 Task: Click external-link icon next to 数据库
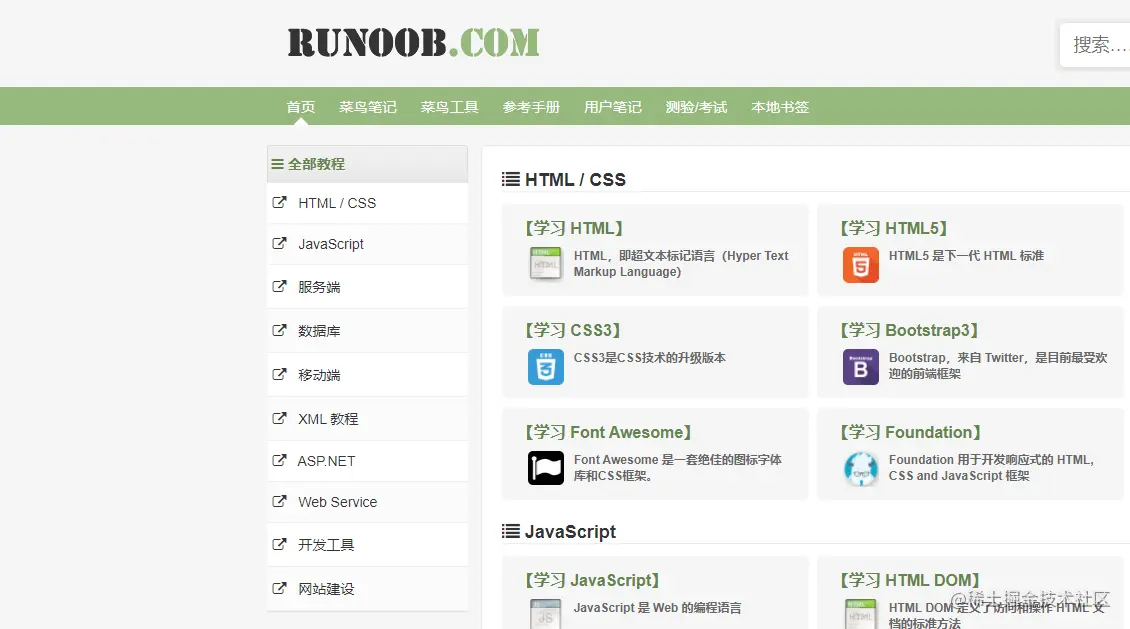pos(279,330)
